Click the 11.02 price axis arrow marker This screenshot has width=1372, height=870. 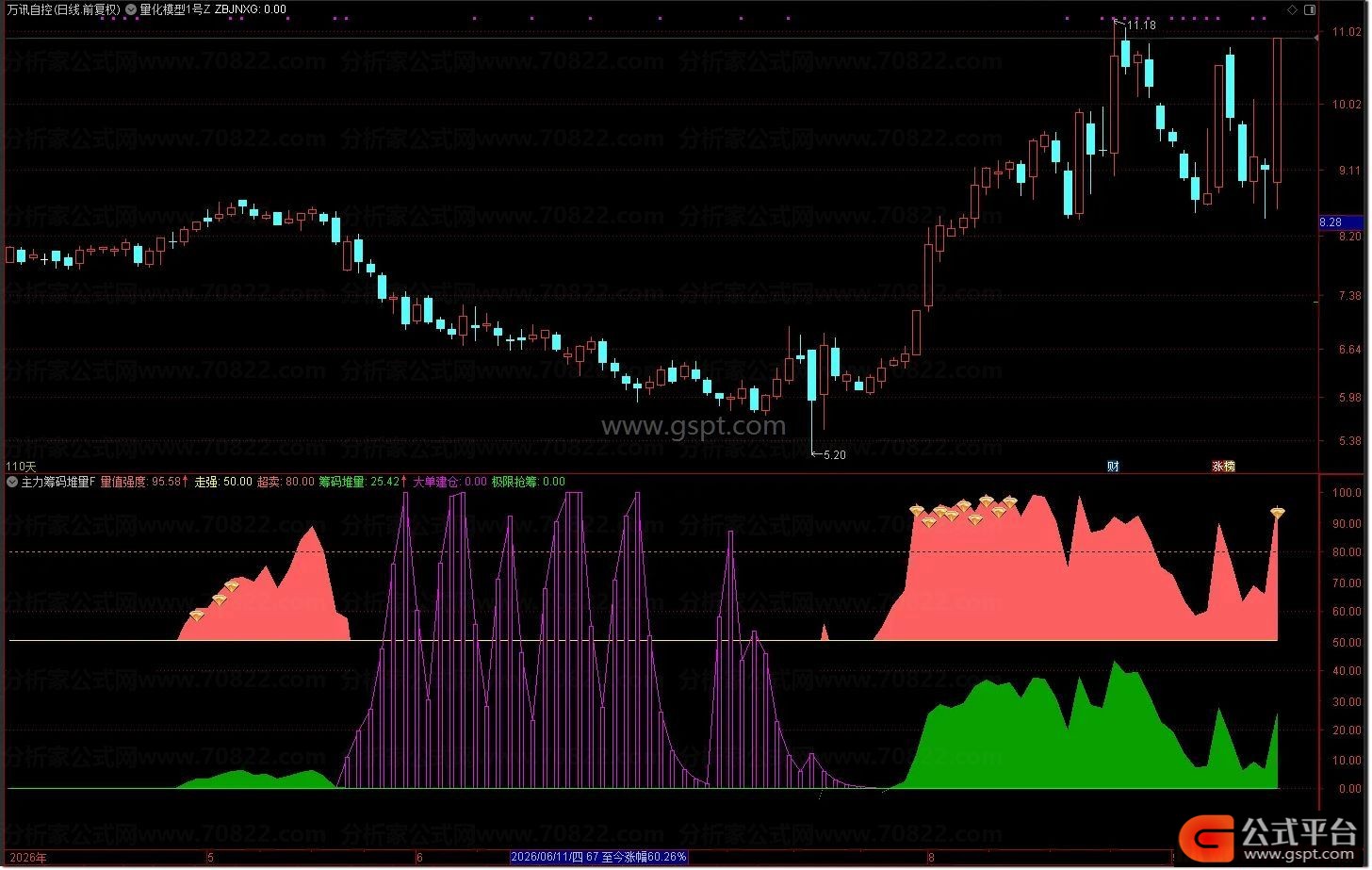coord(1317,38)
